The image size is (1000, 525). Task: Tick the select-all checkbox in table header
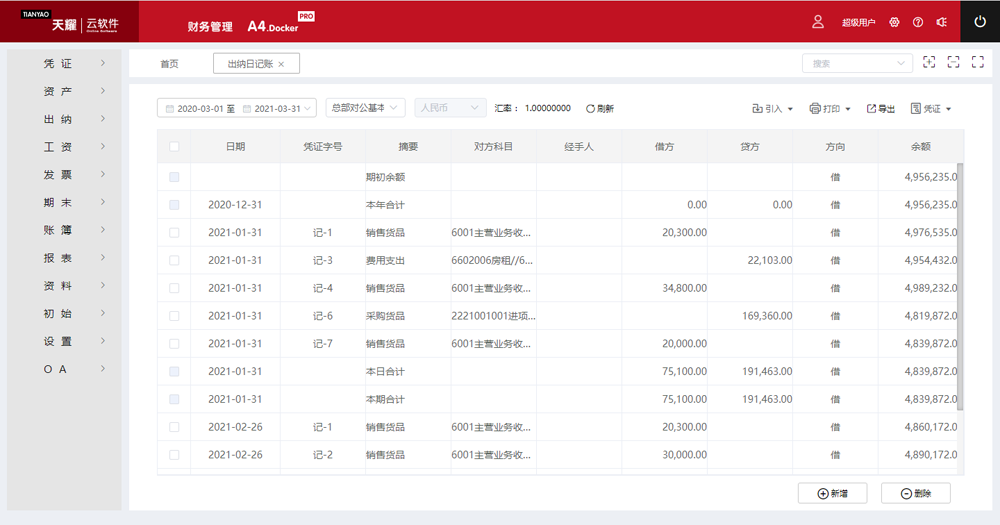tap(175, 146)
